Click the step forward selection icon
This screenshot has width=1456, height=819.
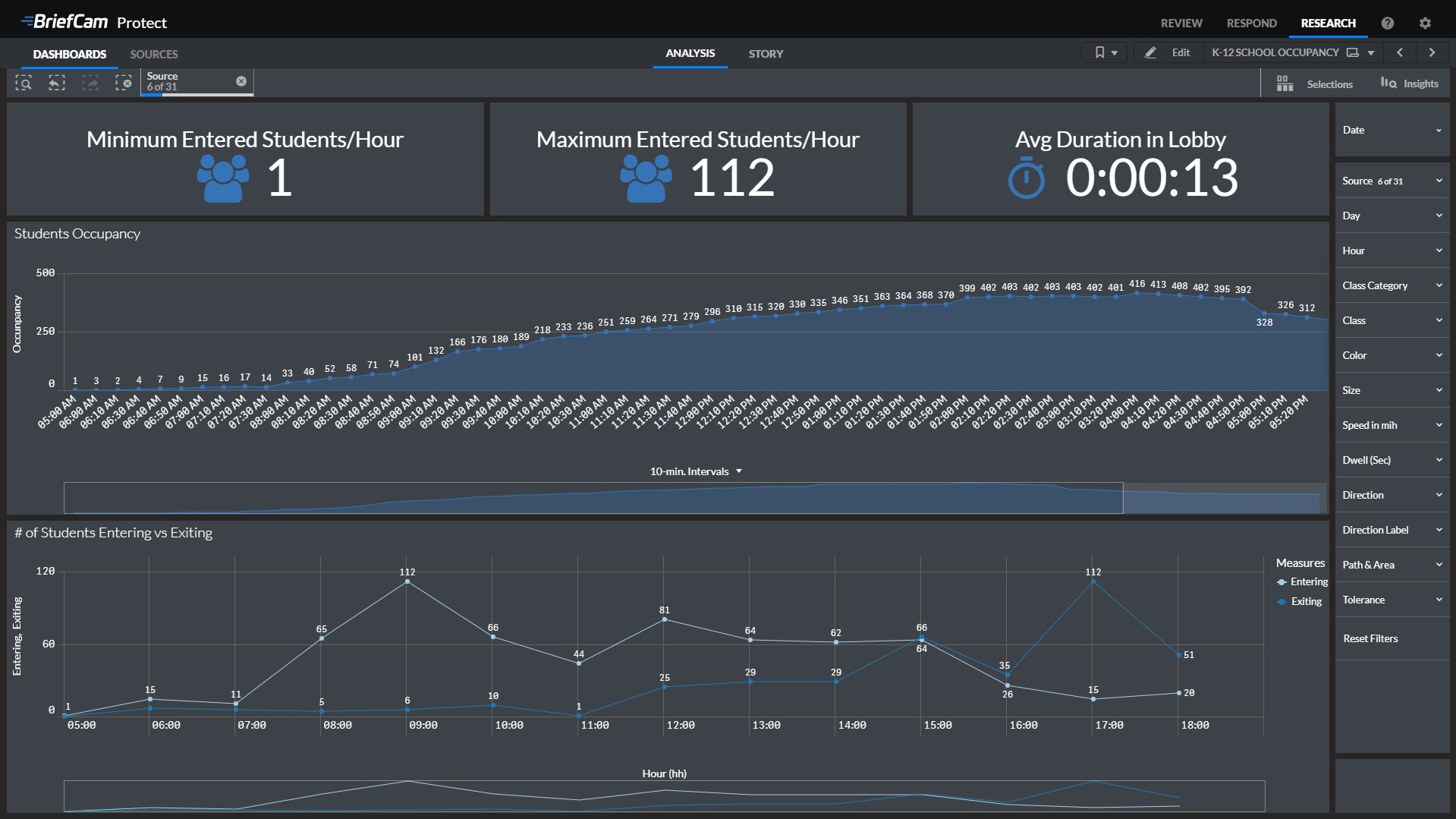click(x=90, y=83)
